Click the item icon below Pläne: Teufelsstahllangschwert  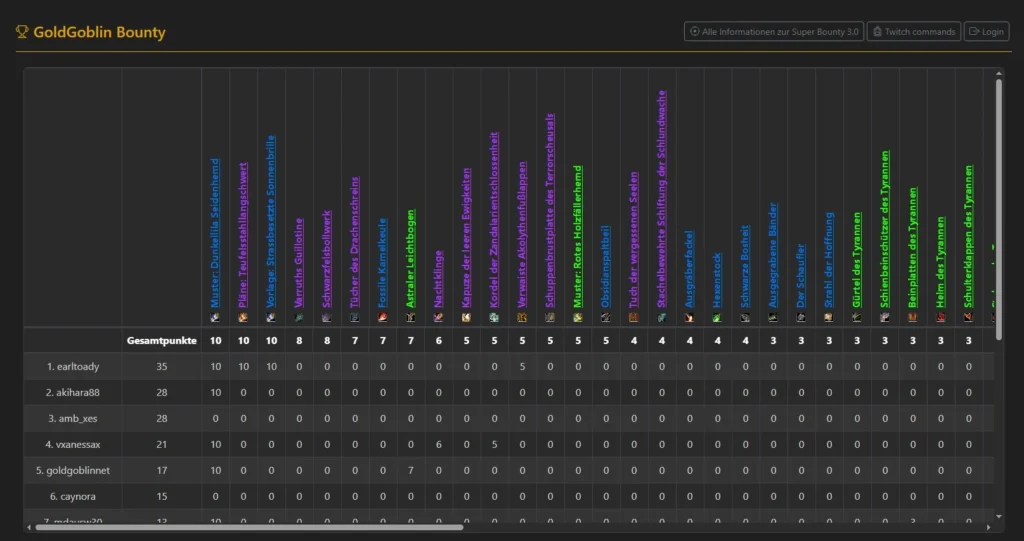[x=243, y=318]
